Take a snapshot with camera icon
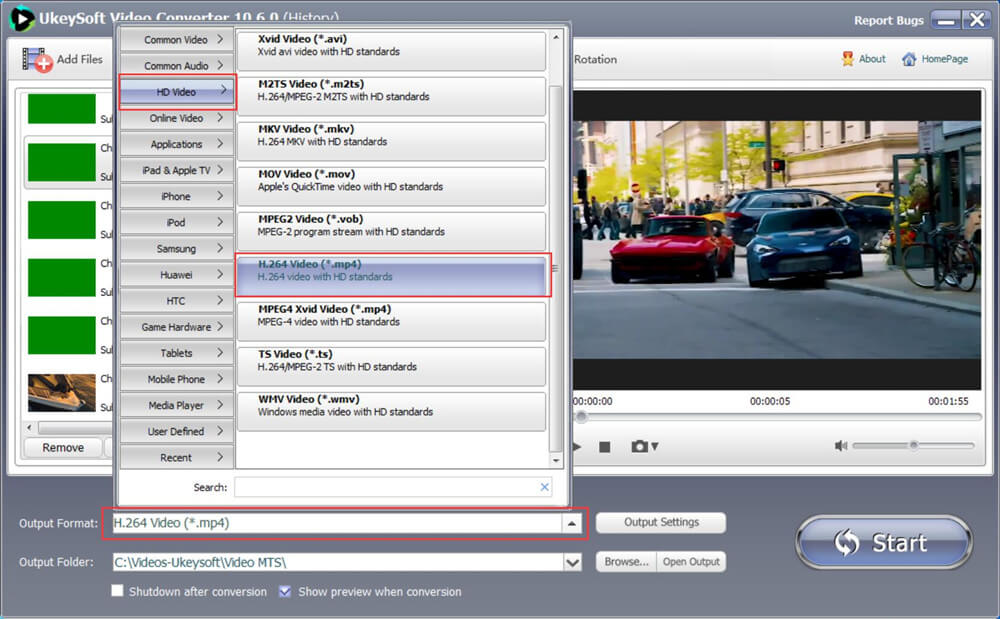The height and width of the screenshot is (619, 1000). (x=639, y=446)
